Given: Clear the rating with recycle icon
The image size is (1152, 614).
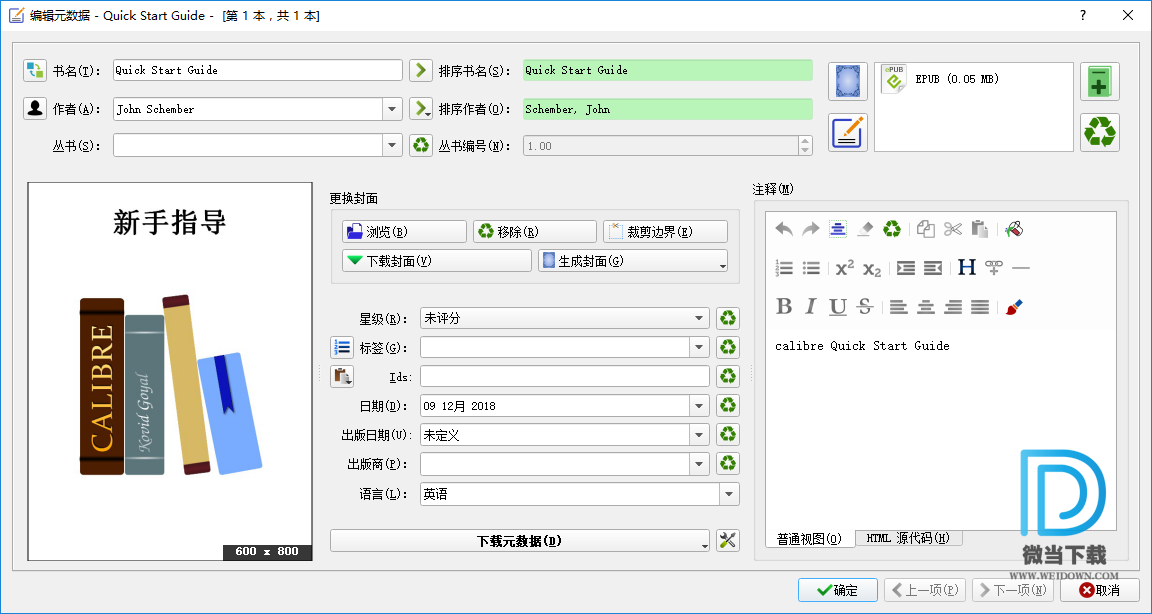Looking at the screenshot, I should click(x=727, y=318).
